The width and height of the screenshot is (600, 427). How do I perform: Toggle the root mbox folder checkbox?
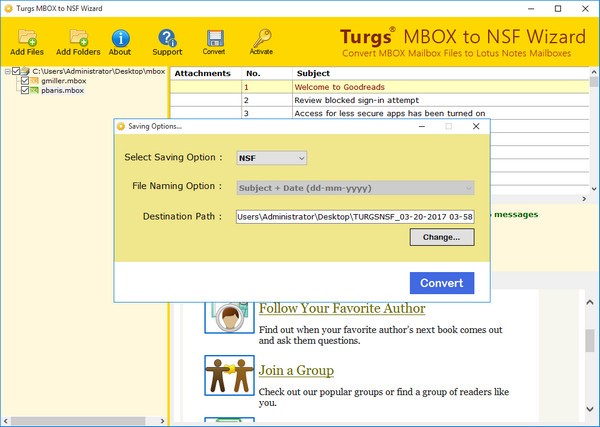click(x=15, y=72)
